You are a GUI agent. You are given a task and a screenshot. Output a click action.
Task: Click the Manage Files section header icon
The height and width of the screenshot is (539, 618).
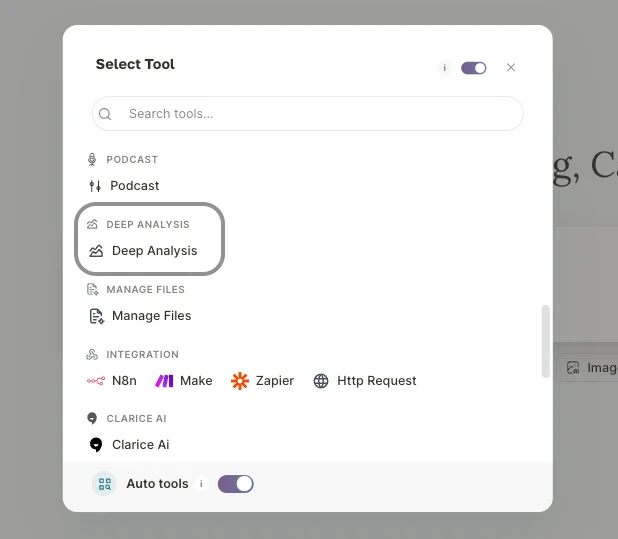92,290
